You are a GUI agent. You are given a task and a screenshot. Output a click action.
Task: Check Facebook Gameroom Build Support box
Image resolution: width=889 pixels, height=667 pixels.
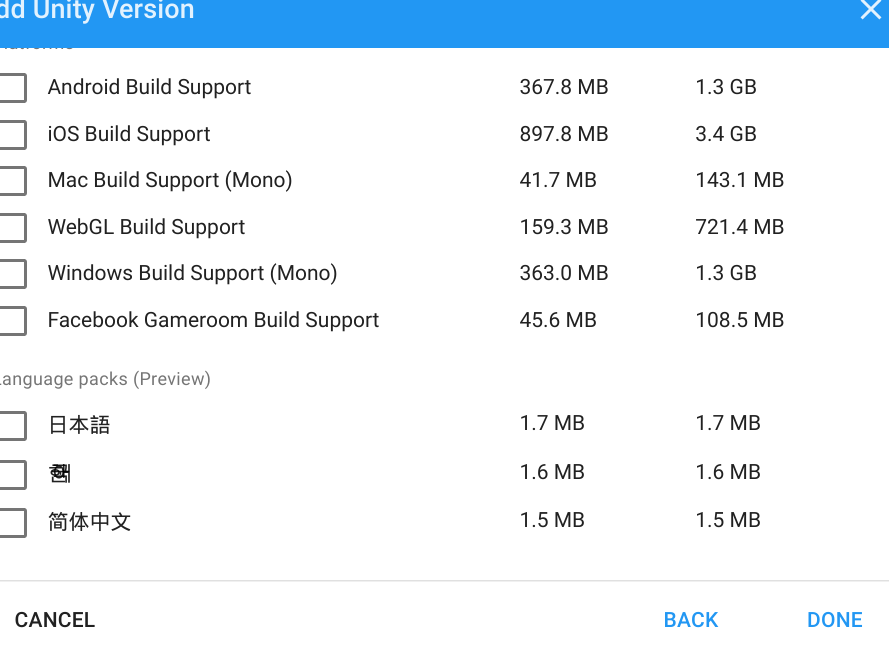[x=12, y=321]
